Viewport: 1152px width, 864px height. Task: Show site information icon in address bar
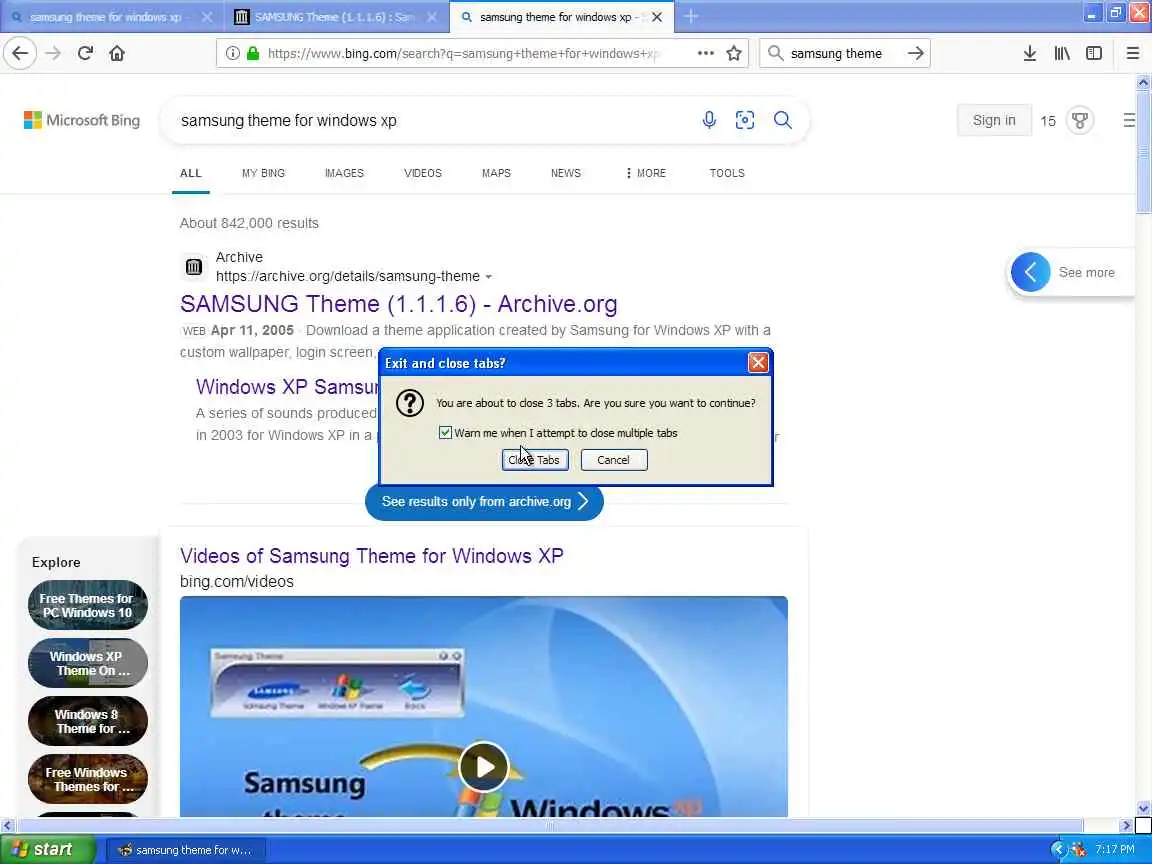(233, 53)
